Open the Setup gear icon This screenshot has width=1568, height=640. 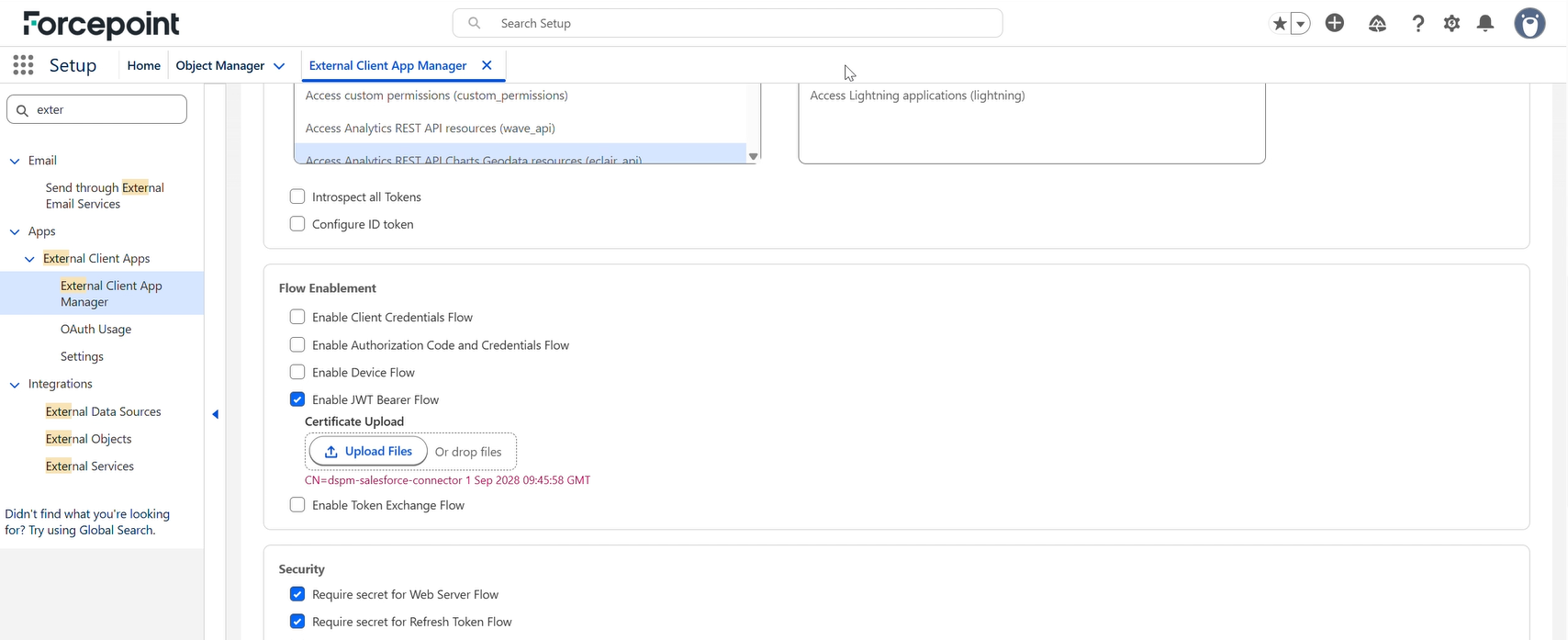coord(1451,24)
